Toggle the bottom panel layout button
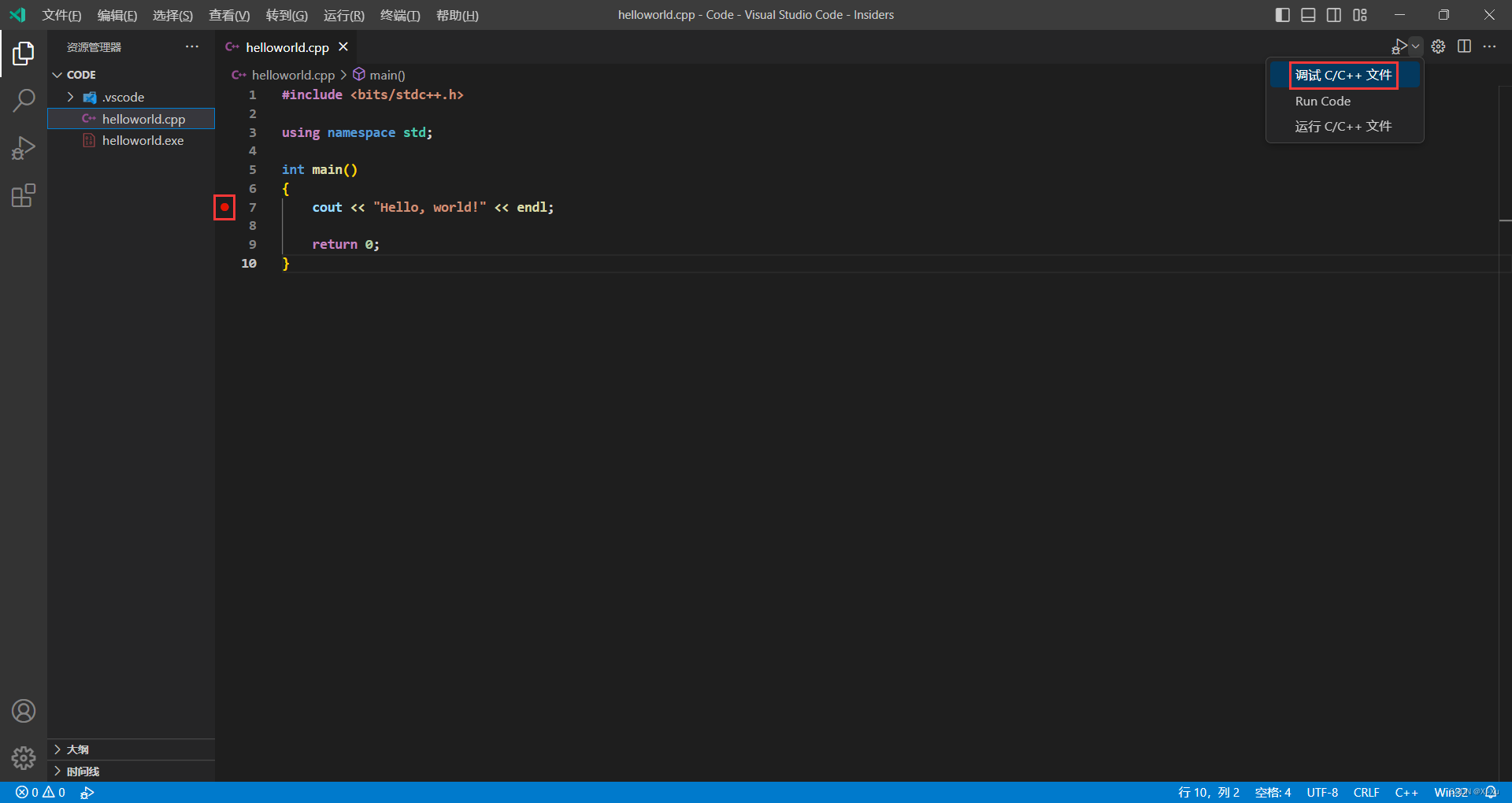 [x=1308, y=15]
